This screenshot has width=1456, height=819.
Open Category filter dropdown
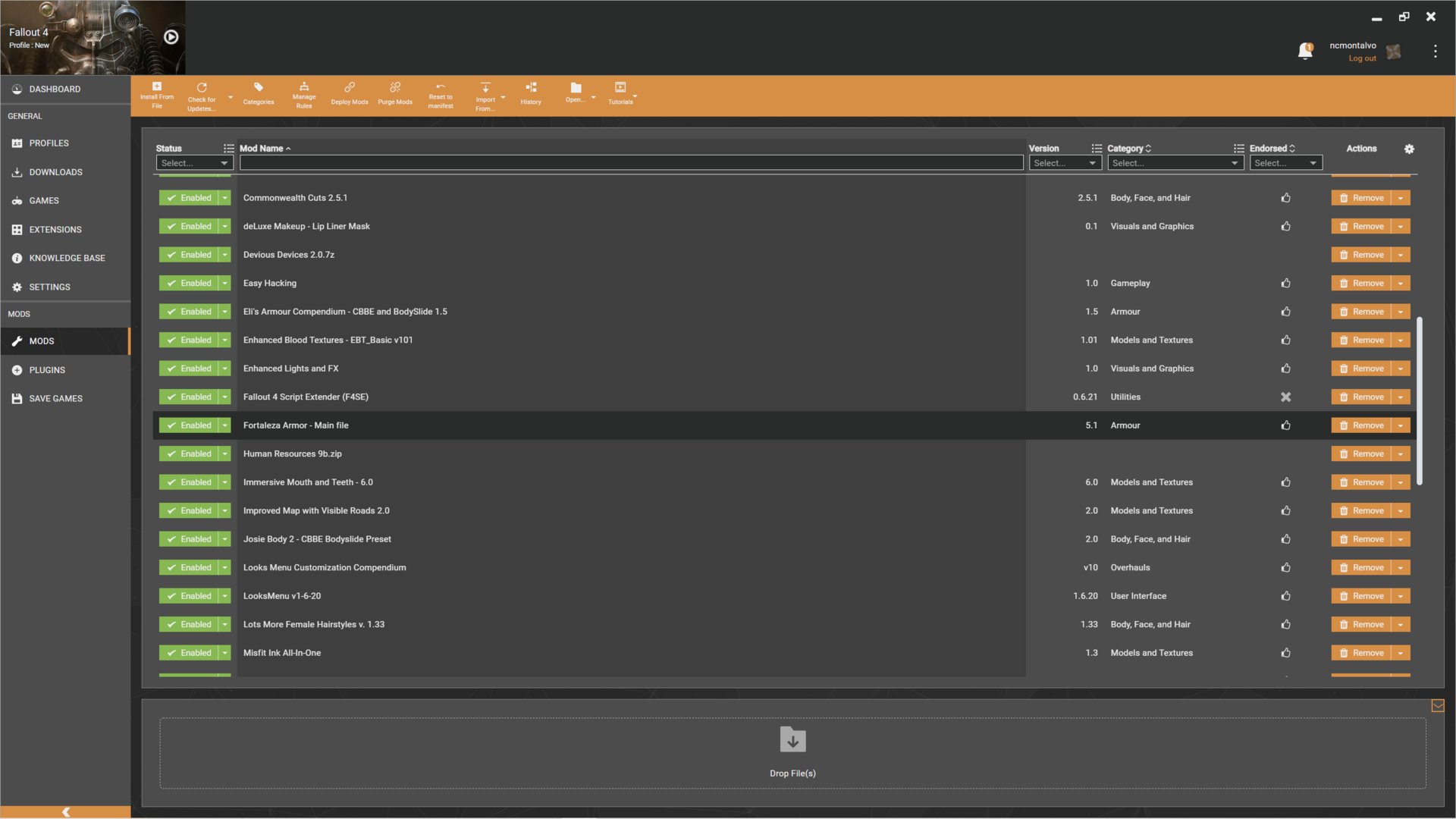coord(1175,163)
